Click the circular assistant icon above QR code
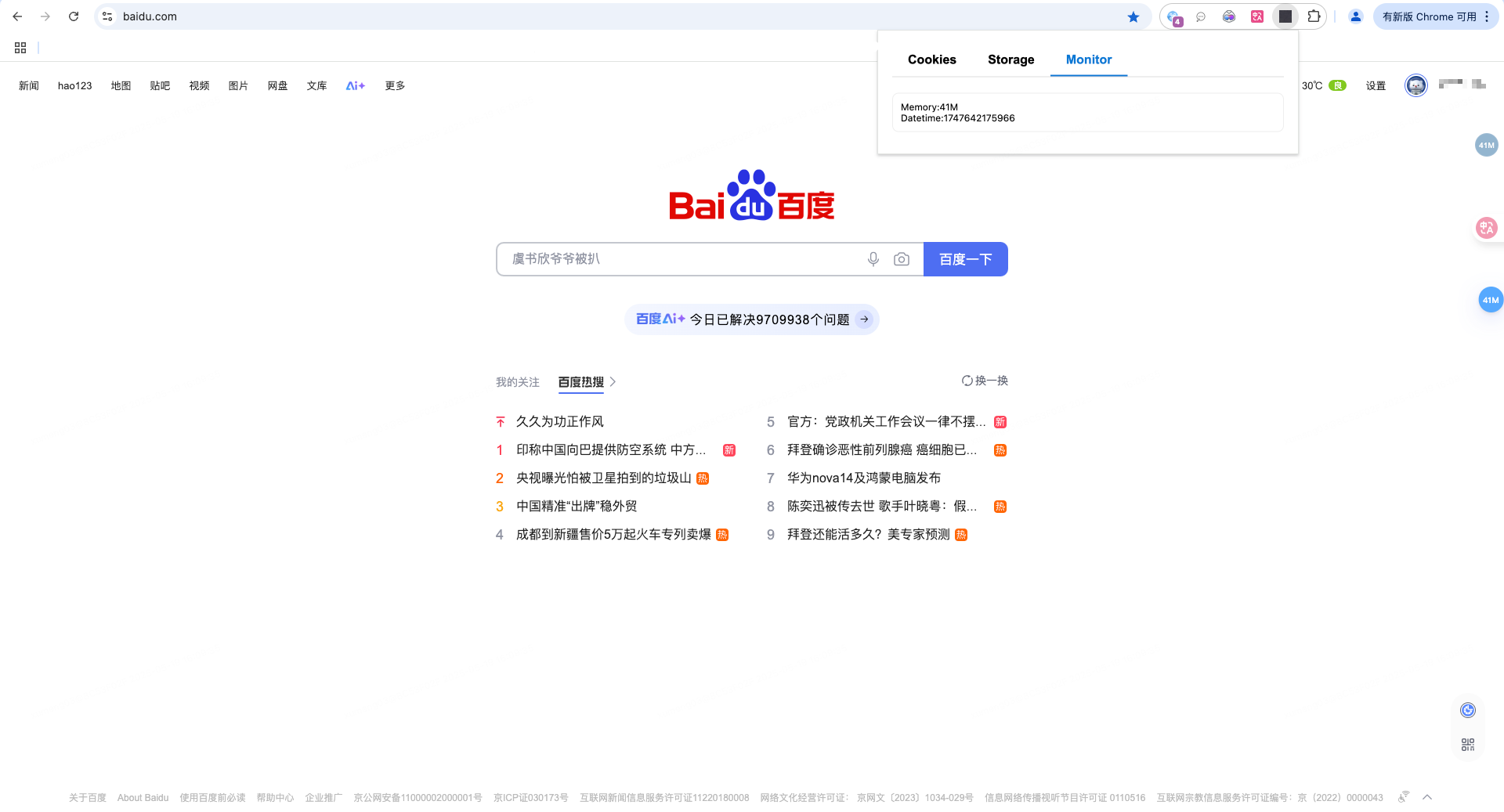The height and width of the screenshot is (812, 1504). pos(1468,710)
